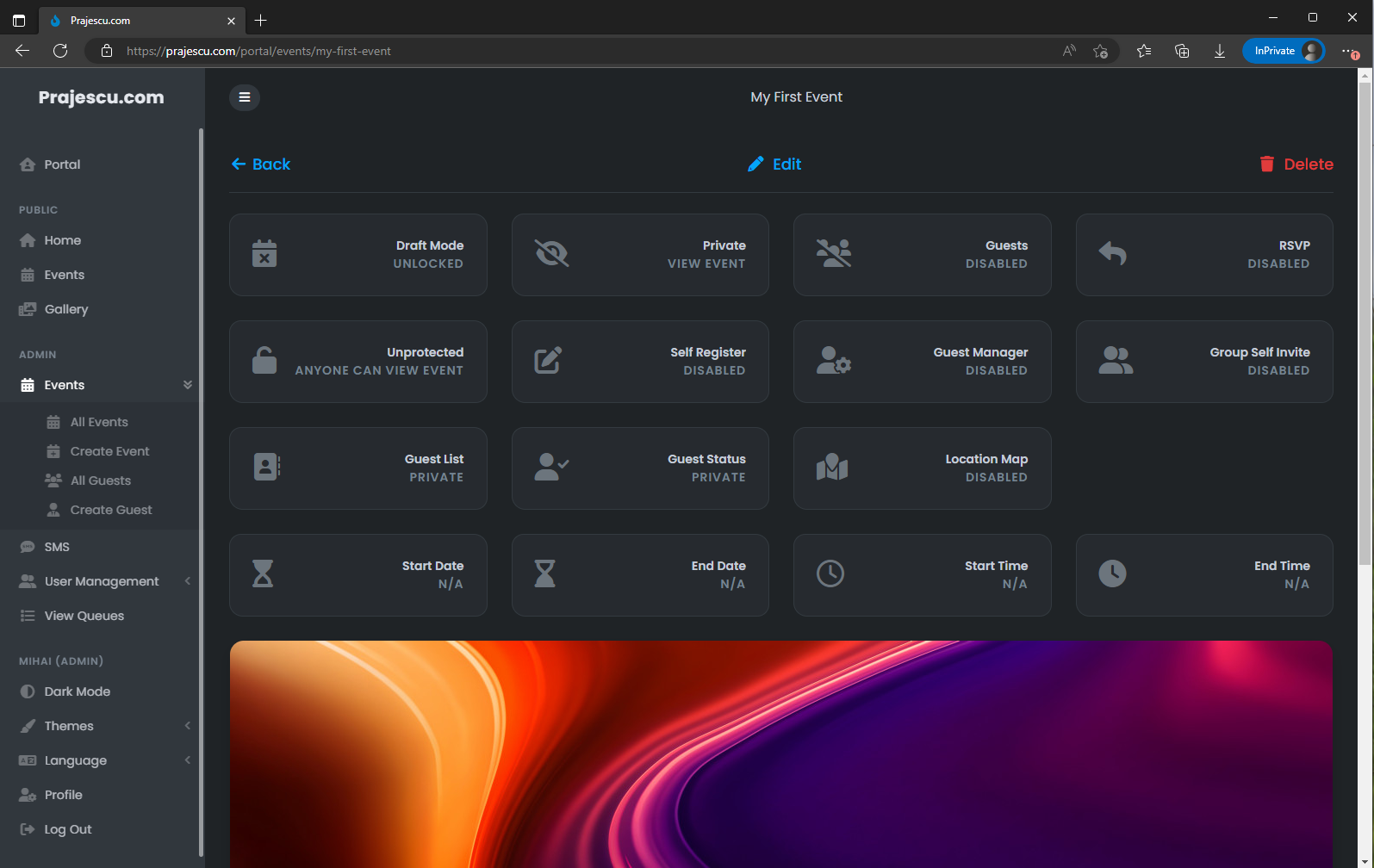Open All Events in sidebar

[x=99, y=422]
